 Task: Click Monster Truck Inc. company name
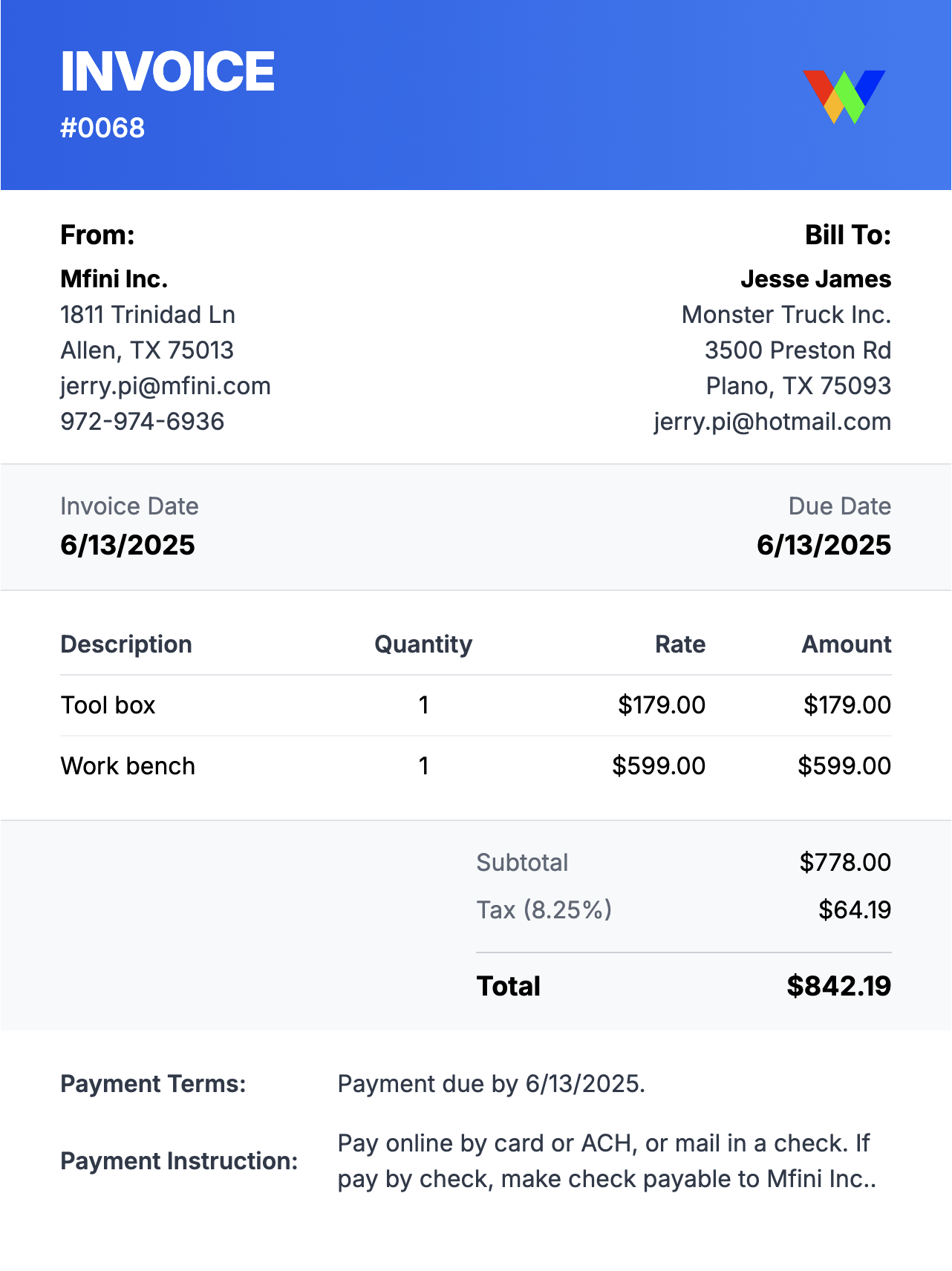tap(786, 315)
